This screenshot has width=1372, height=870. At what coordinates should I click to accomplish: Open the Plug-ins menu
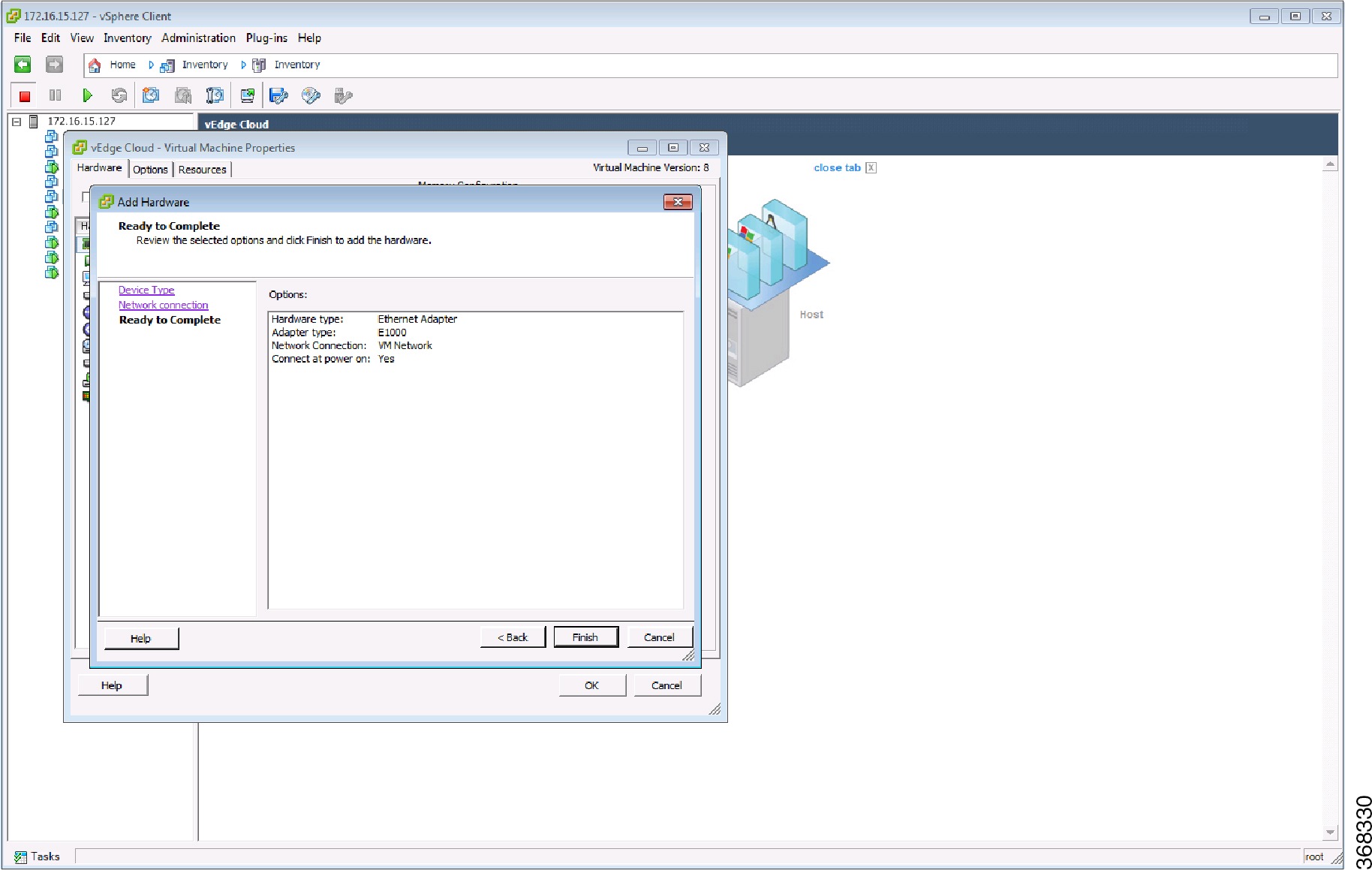pyautogui.click(x=266, y=38)
